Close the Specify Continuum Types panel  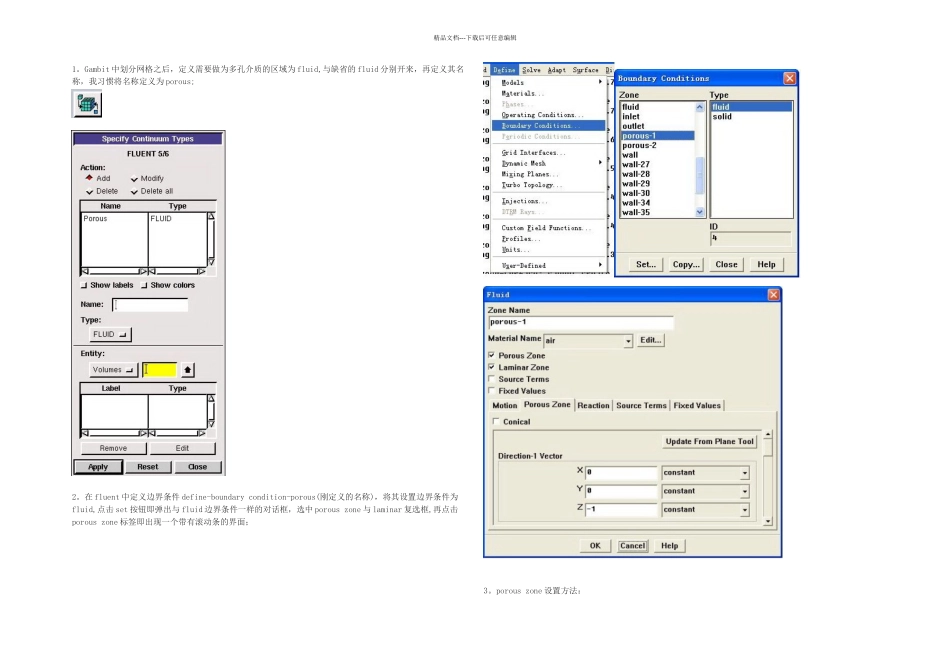(198, 467)
